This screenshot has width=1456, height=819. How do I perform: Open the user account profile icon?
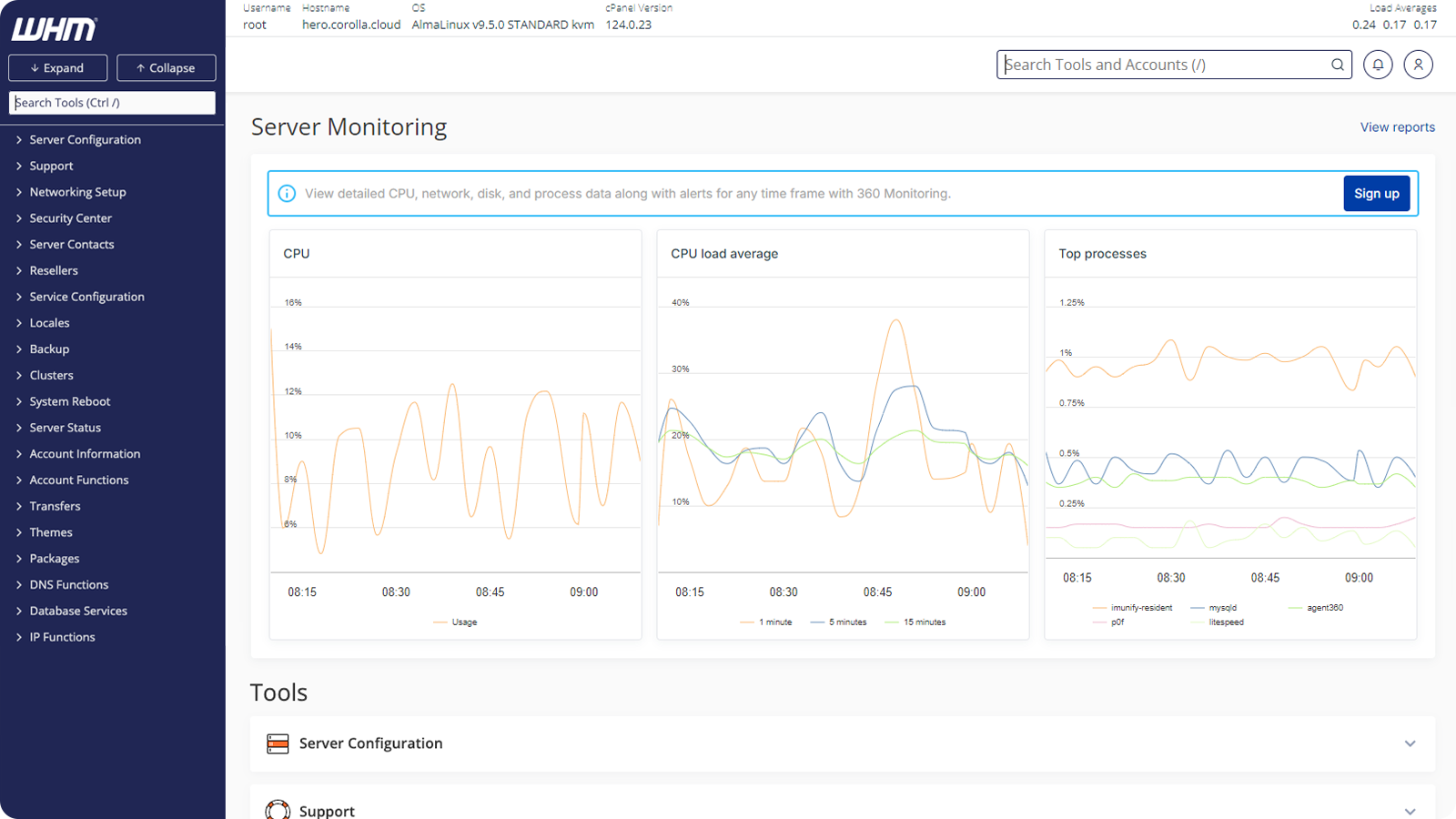coord(1418,65)
